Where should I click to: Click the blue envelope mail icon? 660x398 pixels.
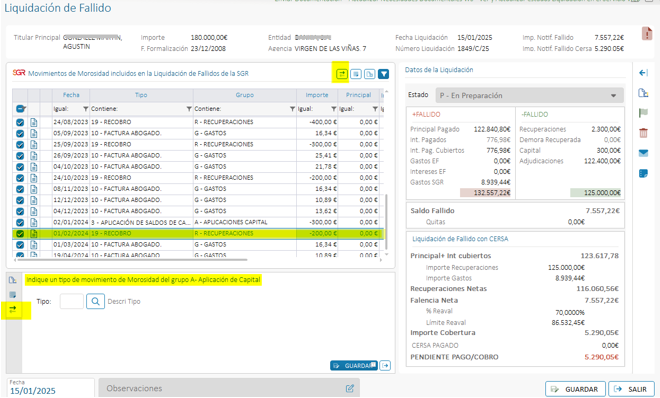coord(644,153)
